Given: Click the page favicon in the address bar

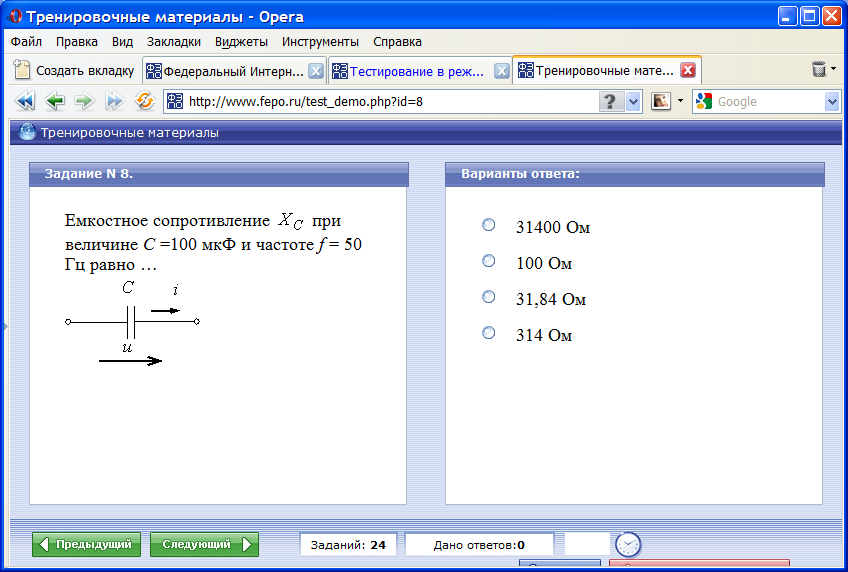Looking at the screenshot, I should coord(175,101).
